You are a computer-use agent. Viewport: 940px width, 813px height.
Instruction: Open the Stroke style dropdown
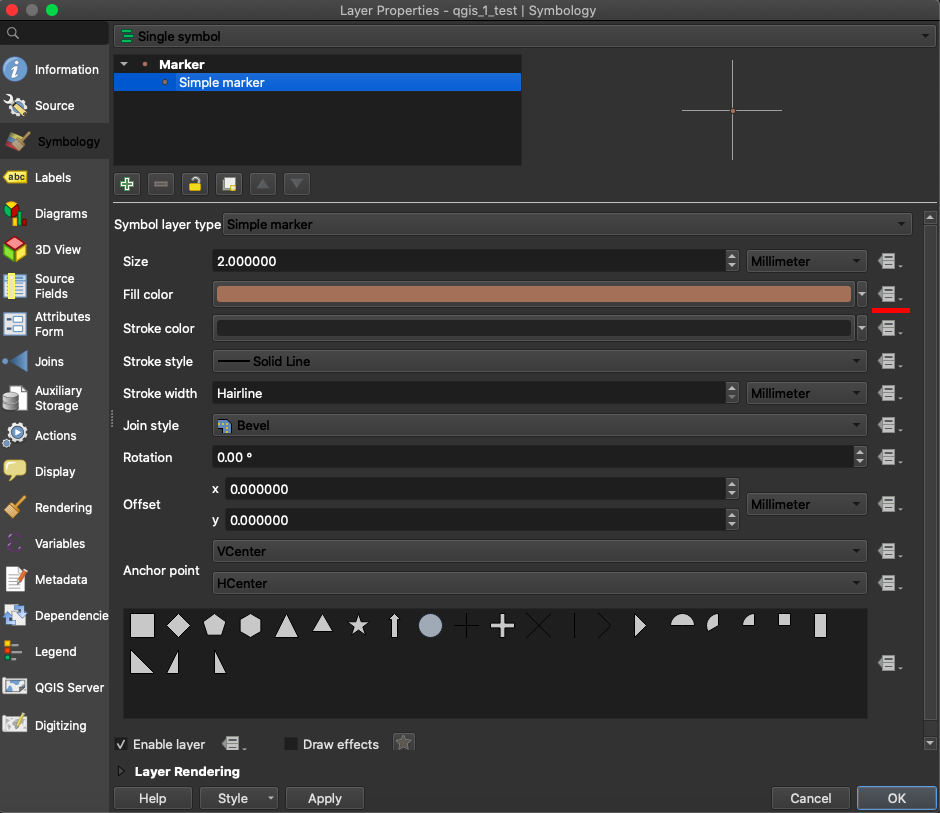pos(540,361)
